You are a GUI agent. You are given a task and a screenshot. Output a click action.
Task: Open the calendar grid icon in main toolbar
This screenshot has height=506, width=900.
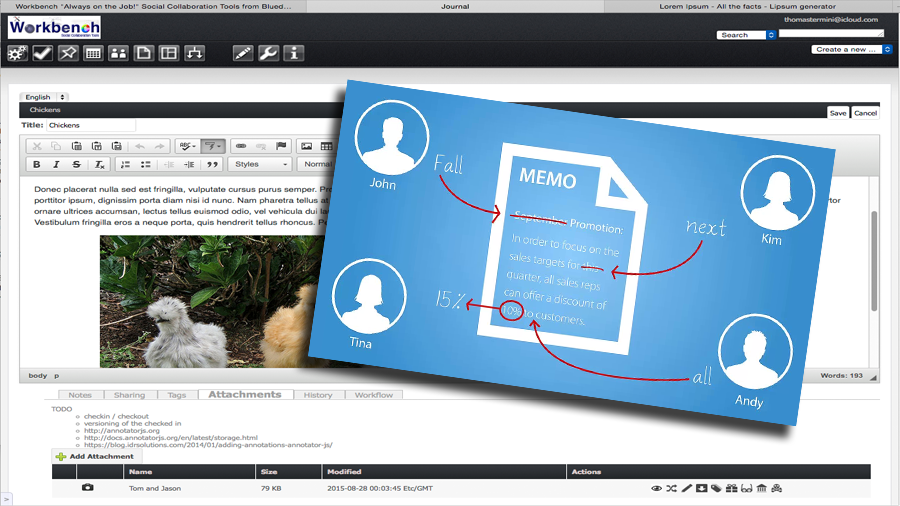[93, 53]
